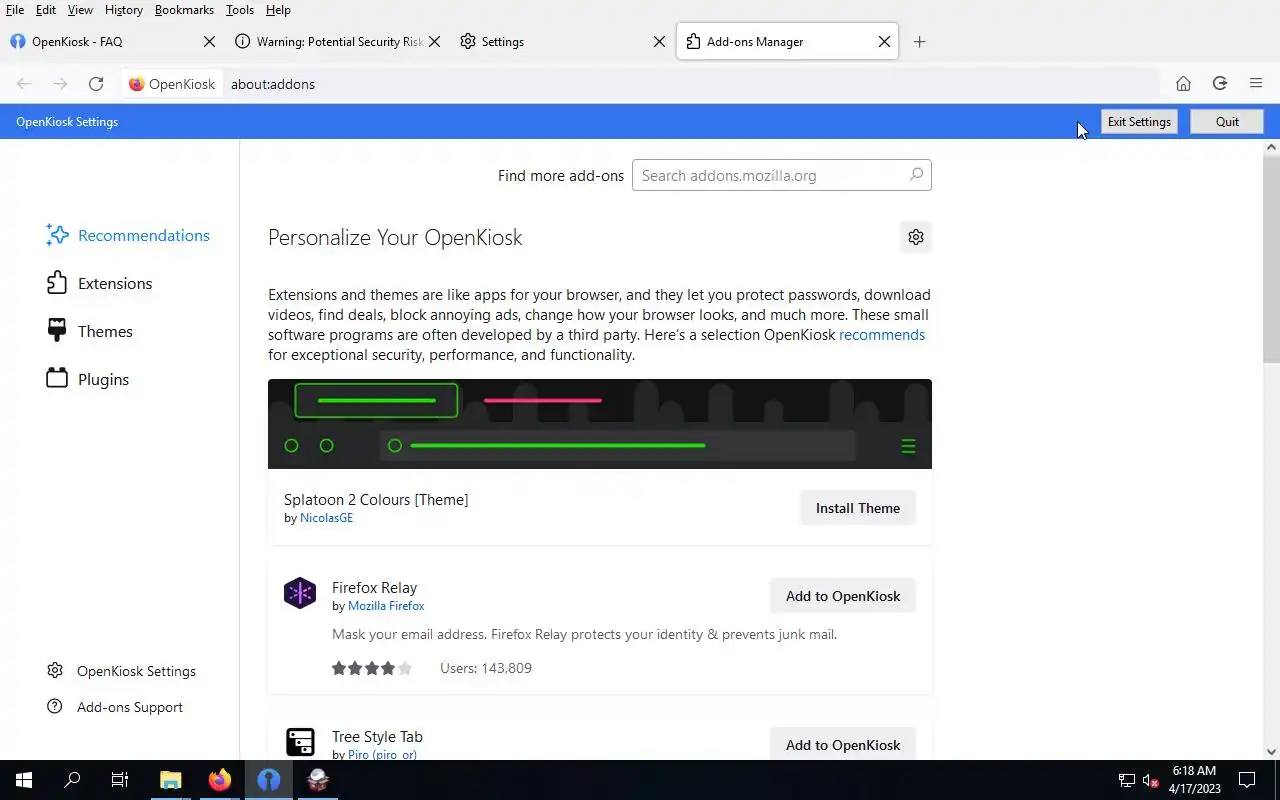
Task: Open author link NicolasGE
Action: 326,518
